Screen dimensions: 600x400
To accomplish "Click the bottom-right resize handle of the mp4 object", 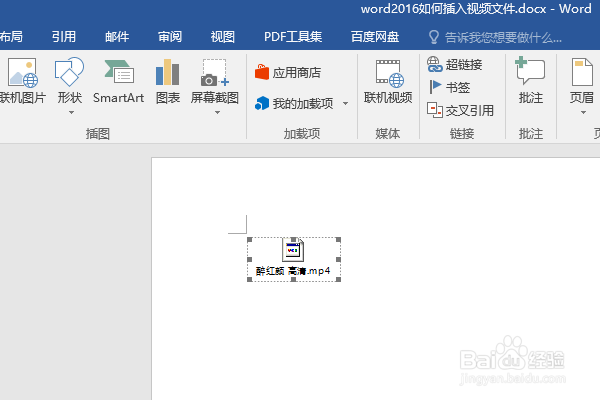I will [338, 279].
